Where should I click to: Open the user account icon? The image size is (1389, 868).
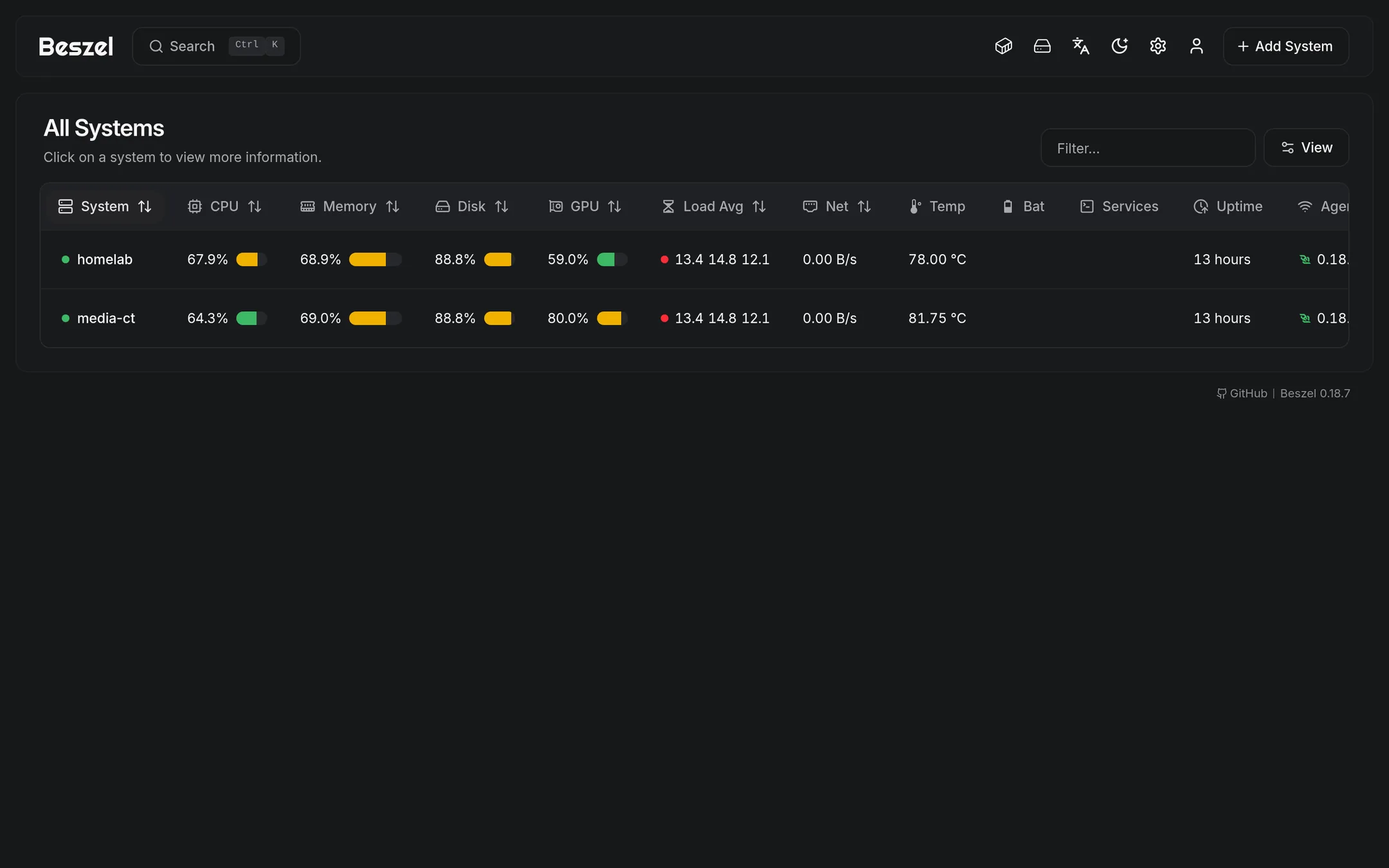pos(1196,46)
